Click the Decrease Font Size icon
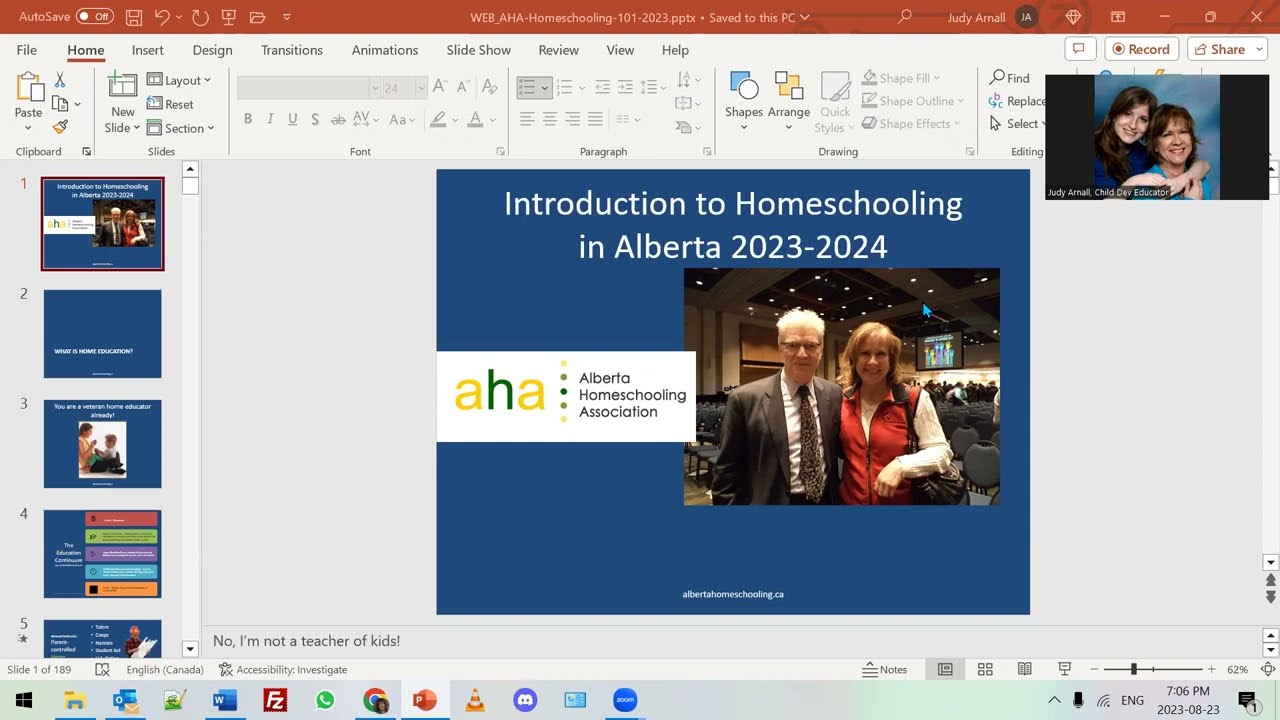 click(x=463, y=88)
